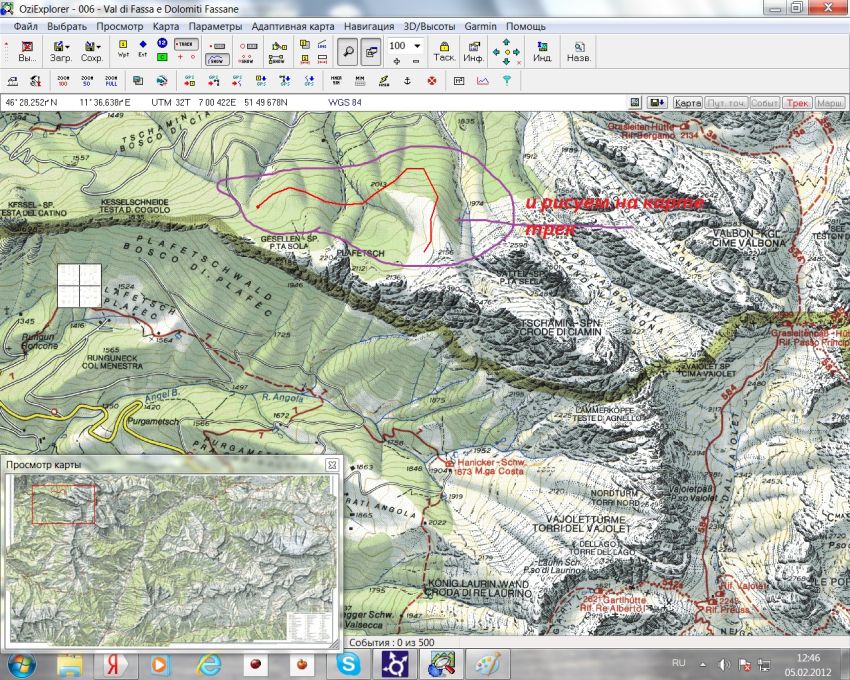The image size is (850, 680).
Task: Click the red rectangle in overview map
Action: pos(64,504)
